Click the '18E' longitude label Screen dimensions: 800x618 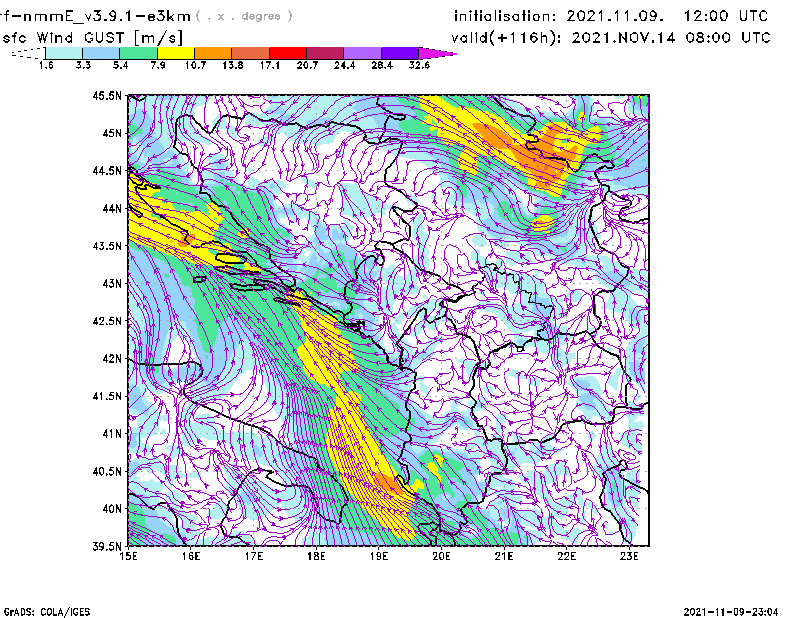point(316,556)
